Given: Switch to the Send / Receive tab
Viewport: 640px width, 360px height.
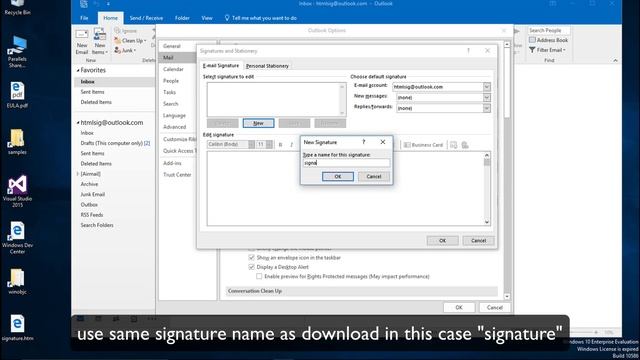Looking at the screenshot, I should [146, 18].
